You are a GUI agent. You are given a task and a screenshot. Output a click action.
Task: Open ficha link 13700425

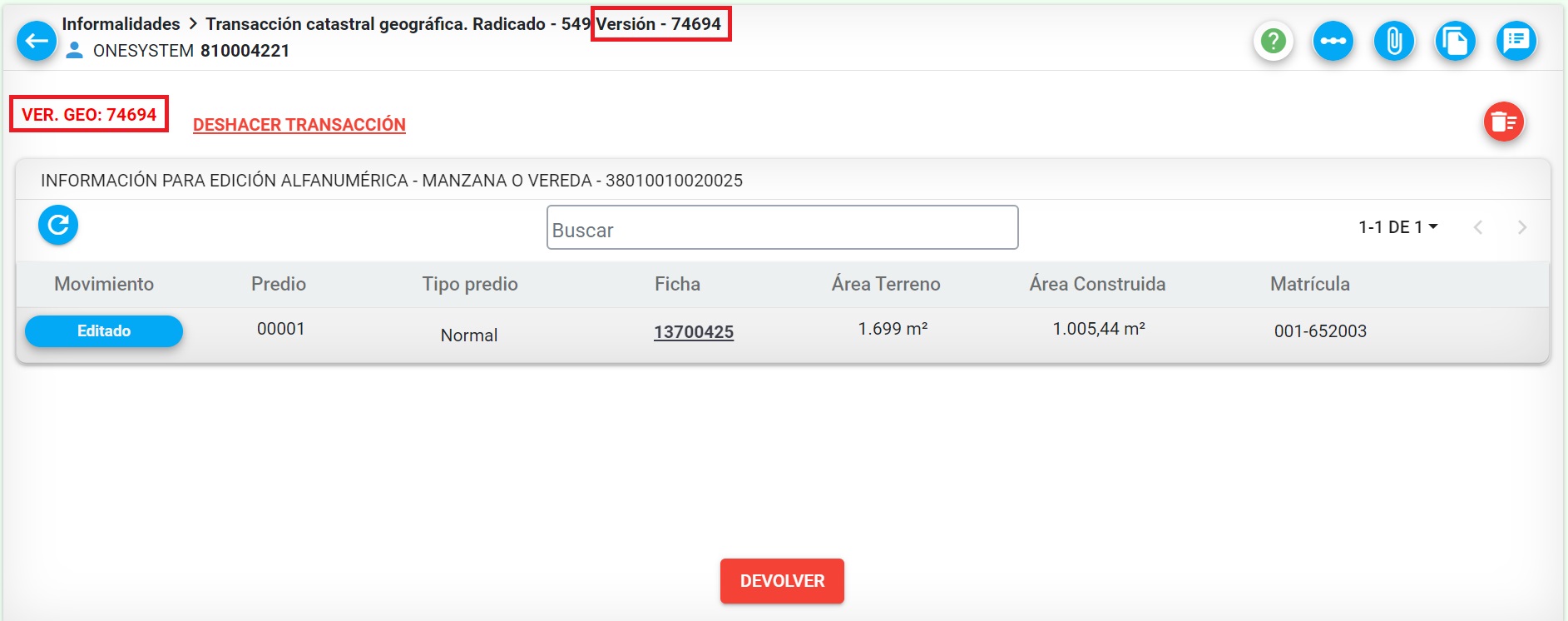click(x=694, y=332)
